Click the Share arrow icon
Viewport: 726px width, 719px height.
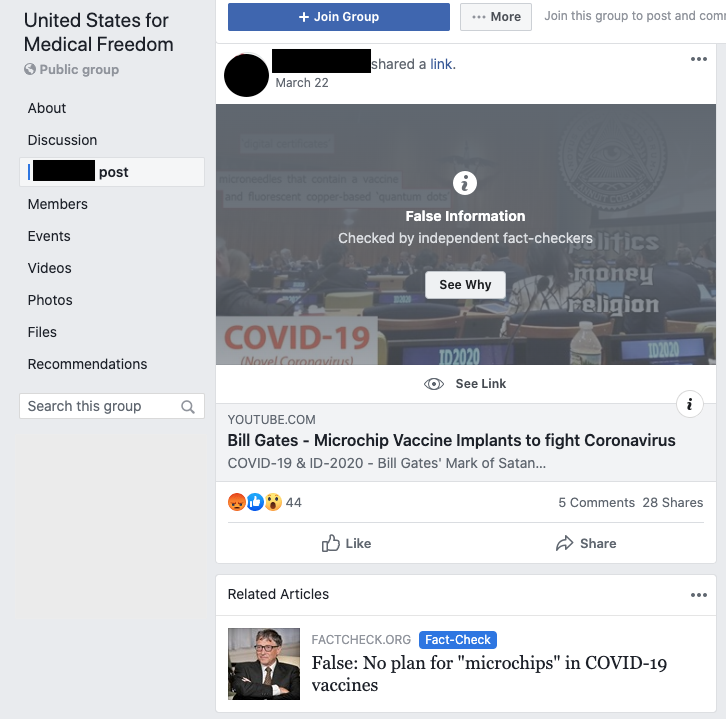(x=564, y=543)
